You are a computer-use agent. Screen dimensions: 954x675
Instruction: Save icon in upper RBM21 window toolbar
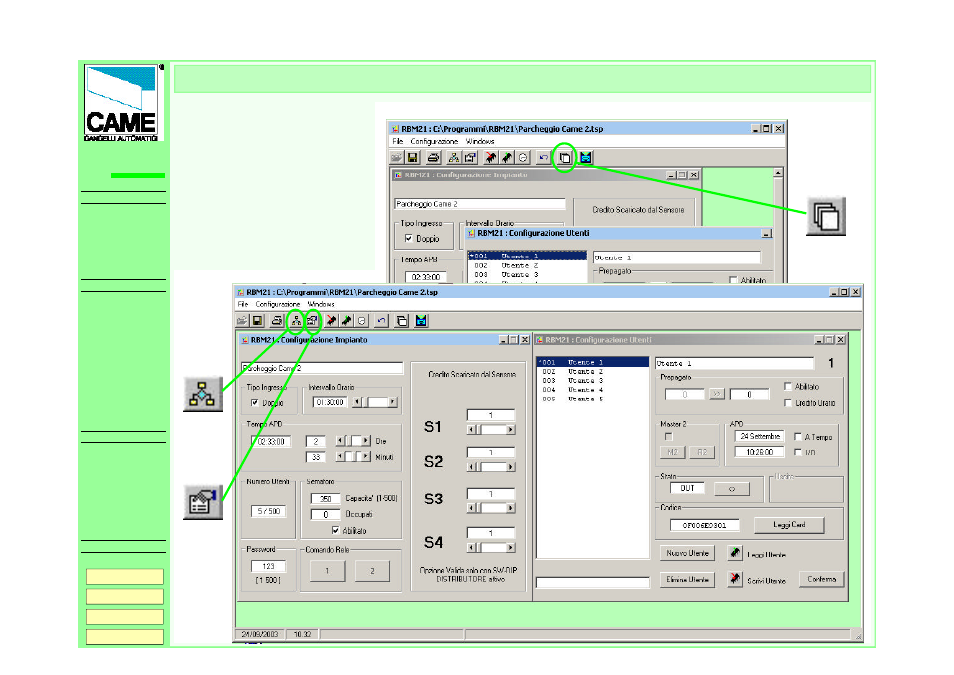click(x=413, y=158)
